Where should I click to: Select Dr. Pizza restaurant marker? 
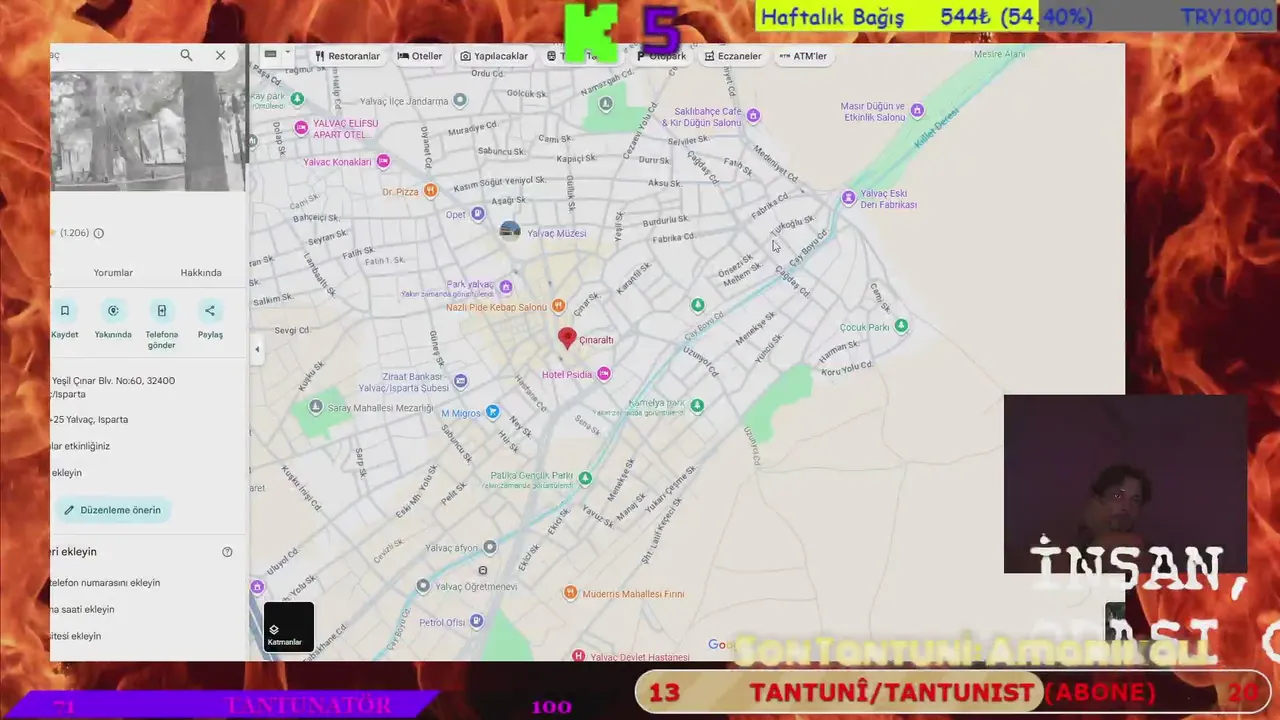click(431, 190)
